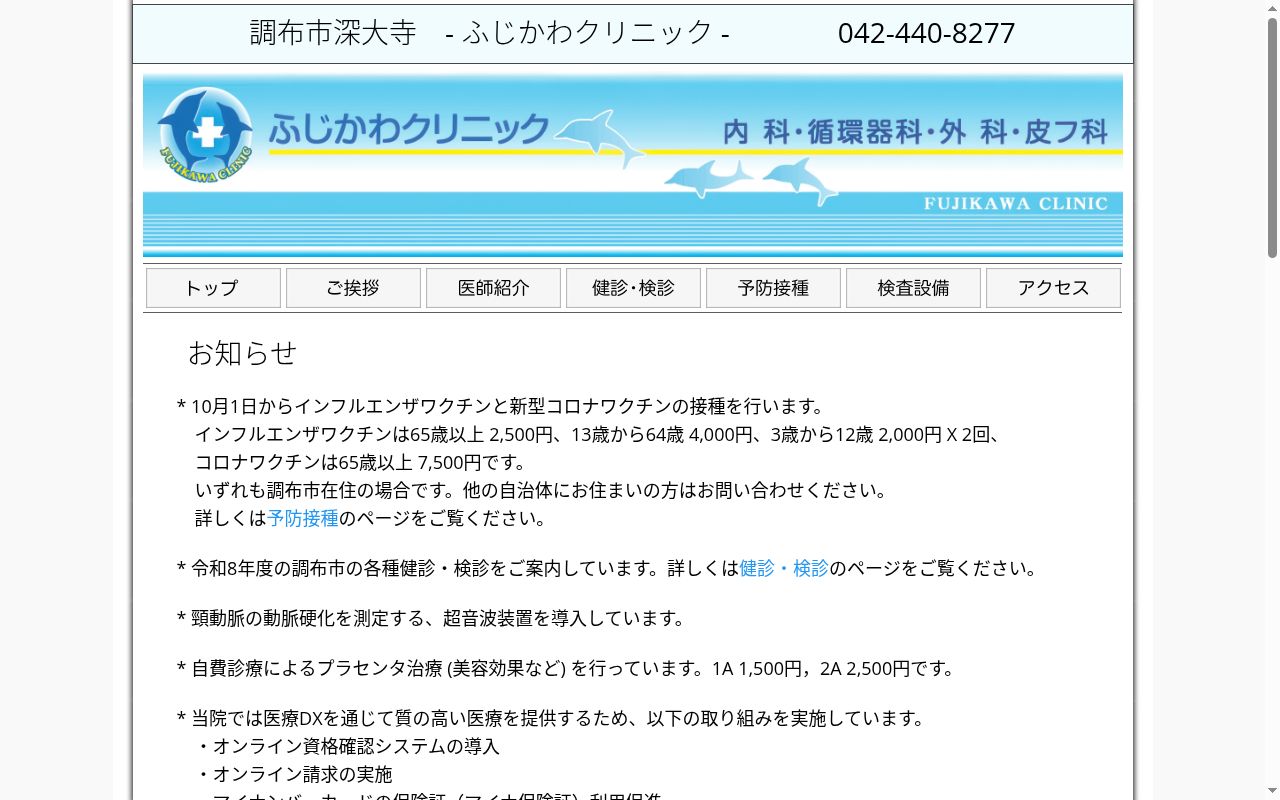The image size is (1280, 800).
Task: Follow the 予防接種 link in the vaccine notice
Action: [x=303, y=518]
